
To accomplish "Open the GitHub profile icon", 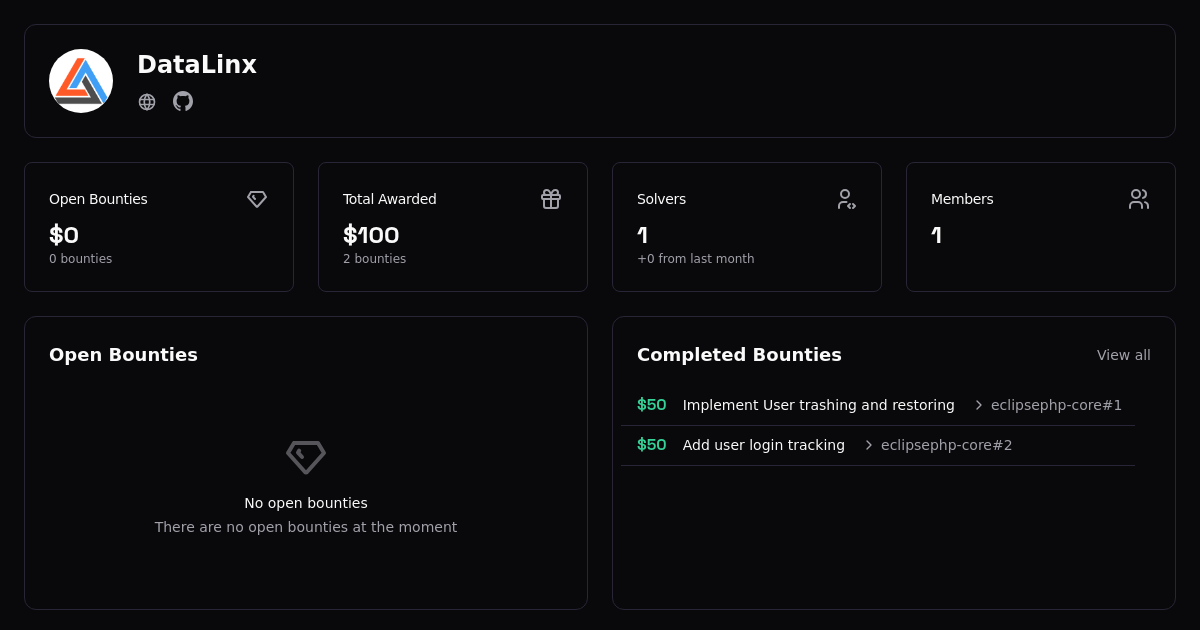I will coord(183,101).
